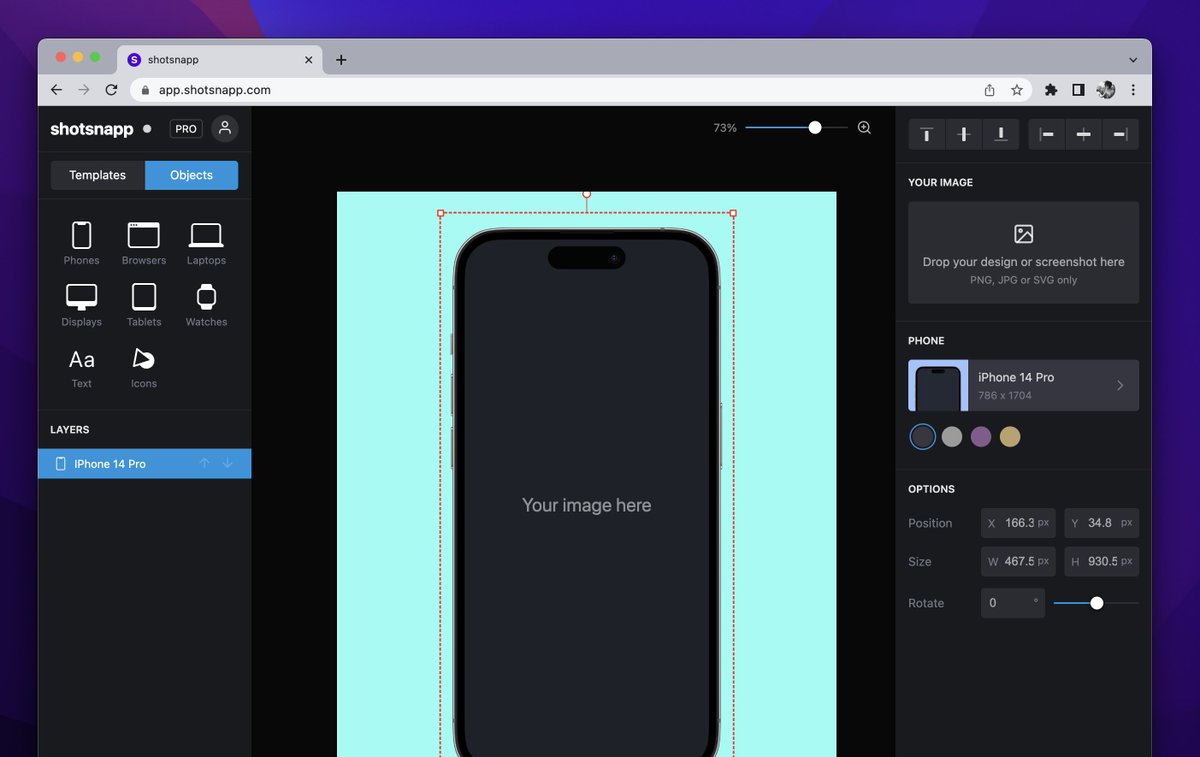
Task: Click the X position field
Action: (1018, 523)
